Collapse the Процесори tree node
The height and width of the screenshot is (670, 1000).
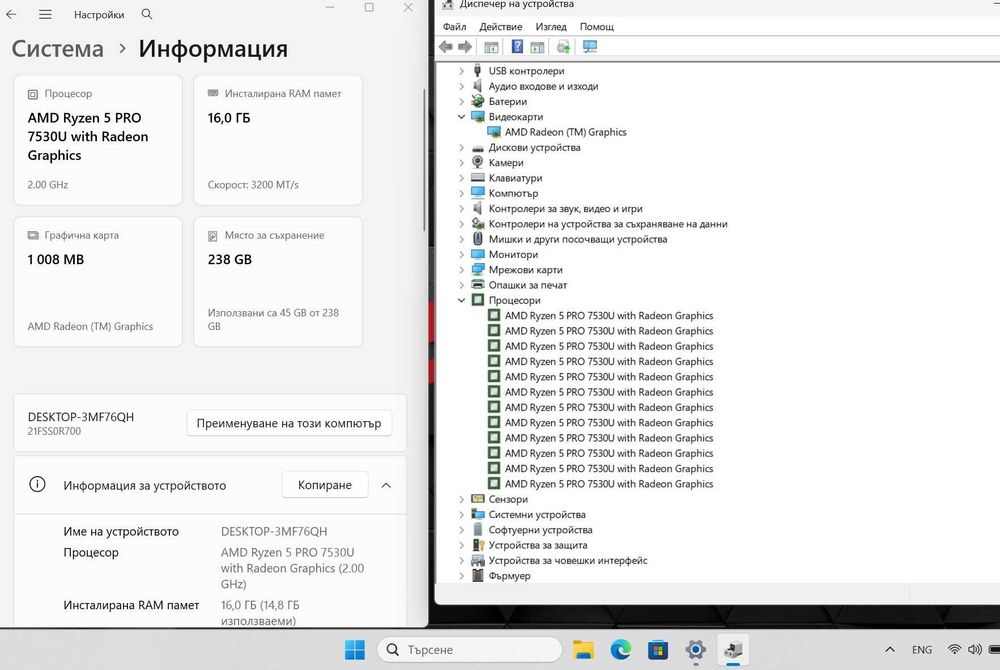[x=461, y=300]
